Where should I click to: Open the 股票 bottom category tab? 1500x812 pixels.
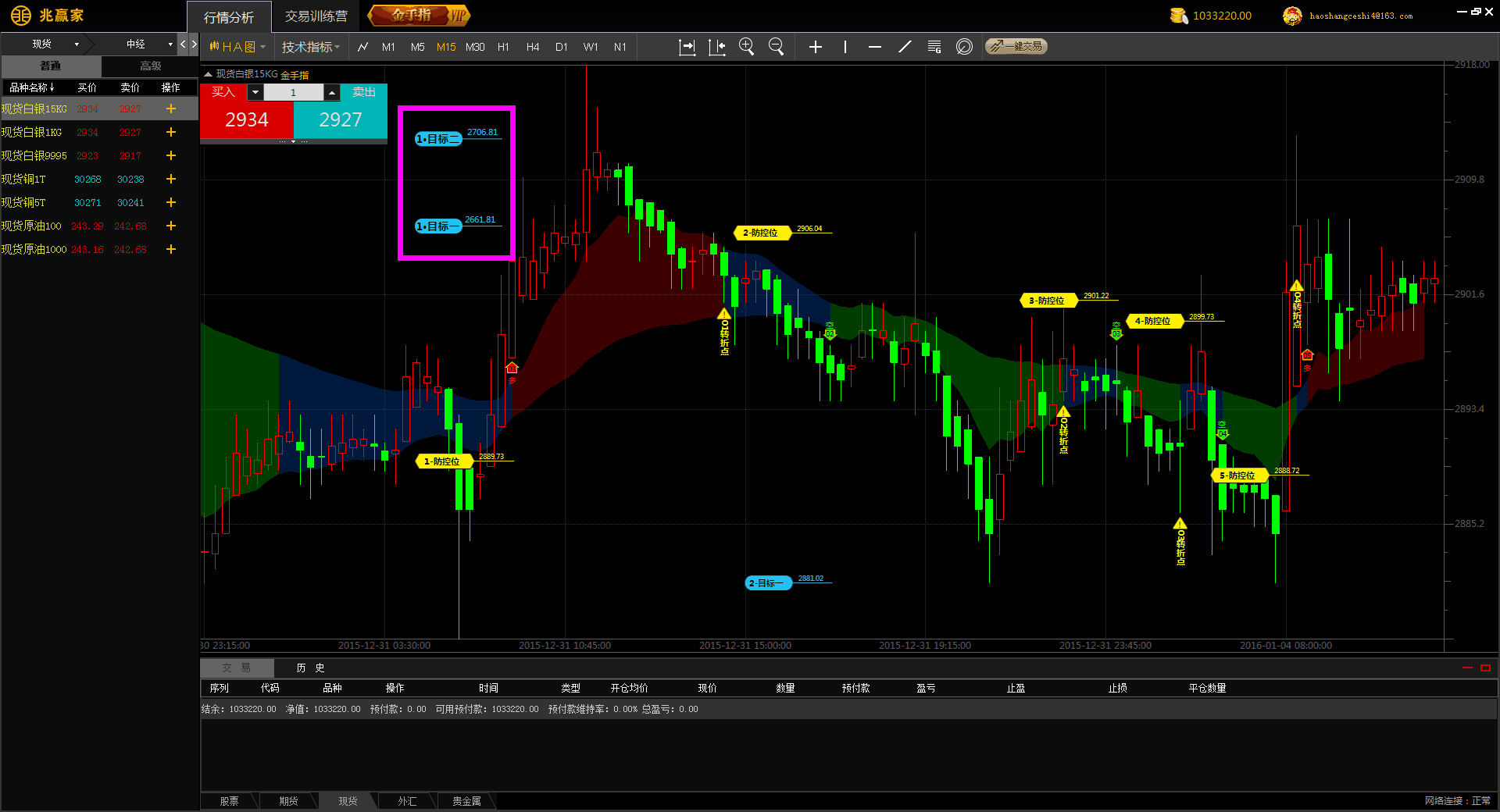point(229,801)
